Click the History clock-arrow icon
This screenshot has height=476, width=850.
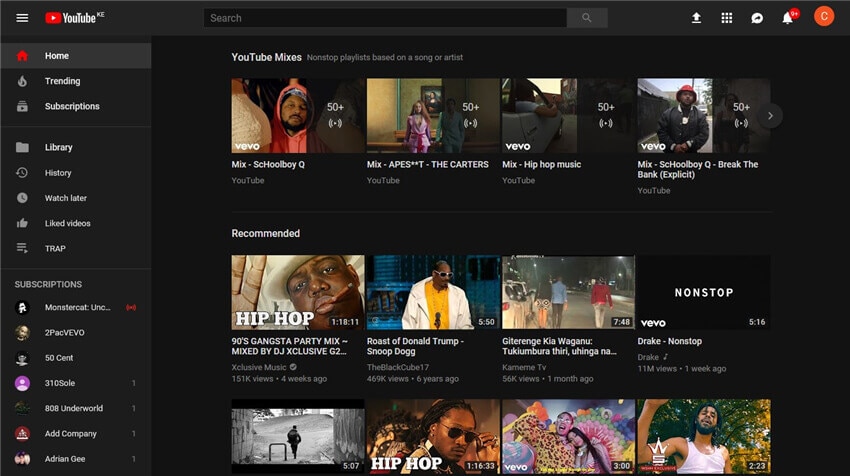click(22, 172)
